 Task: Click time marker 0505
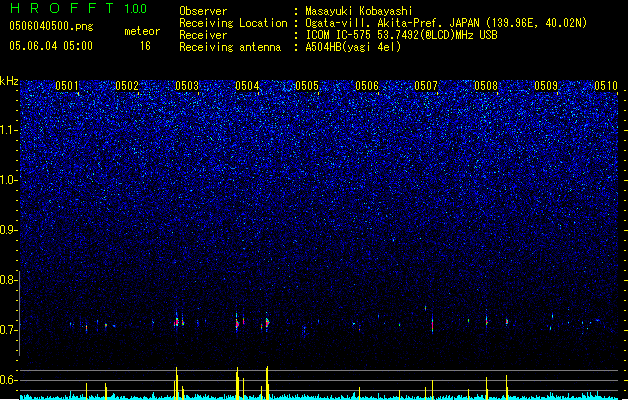click(x=307, y=86)
